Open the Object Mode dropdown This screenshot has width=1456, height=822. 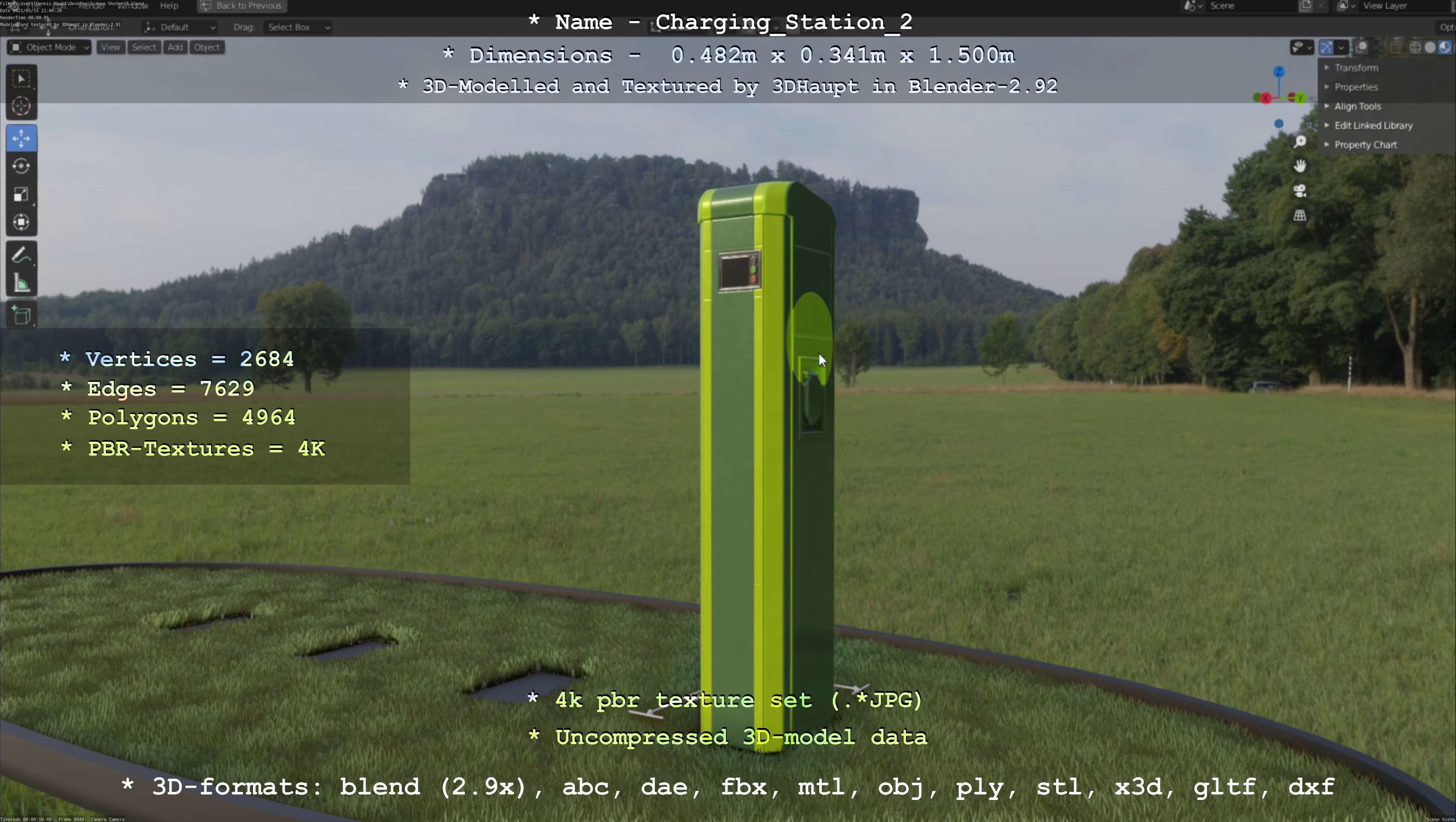point(50,47)
